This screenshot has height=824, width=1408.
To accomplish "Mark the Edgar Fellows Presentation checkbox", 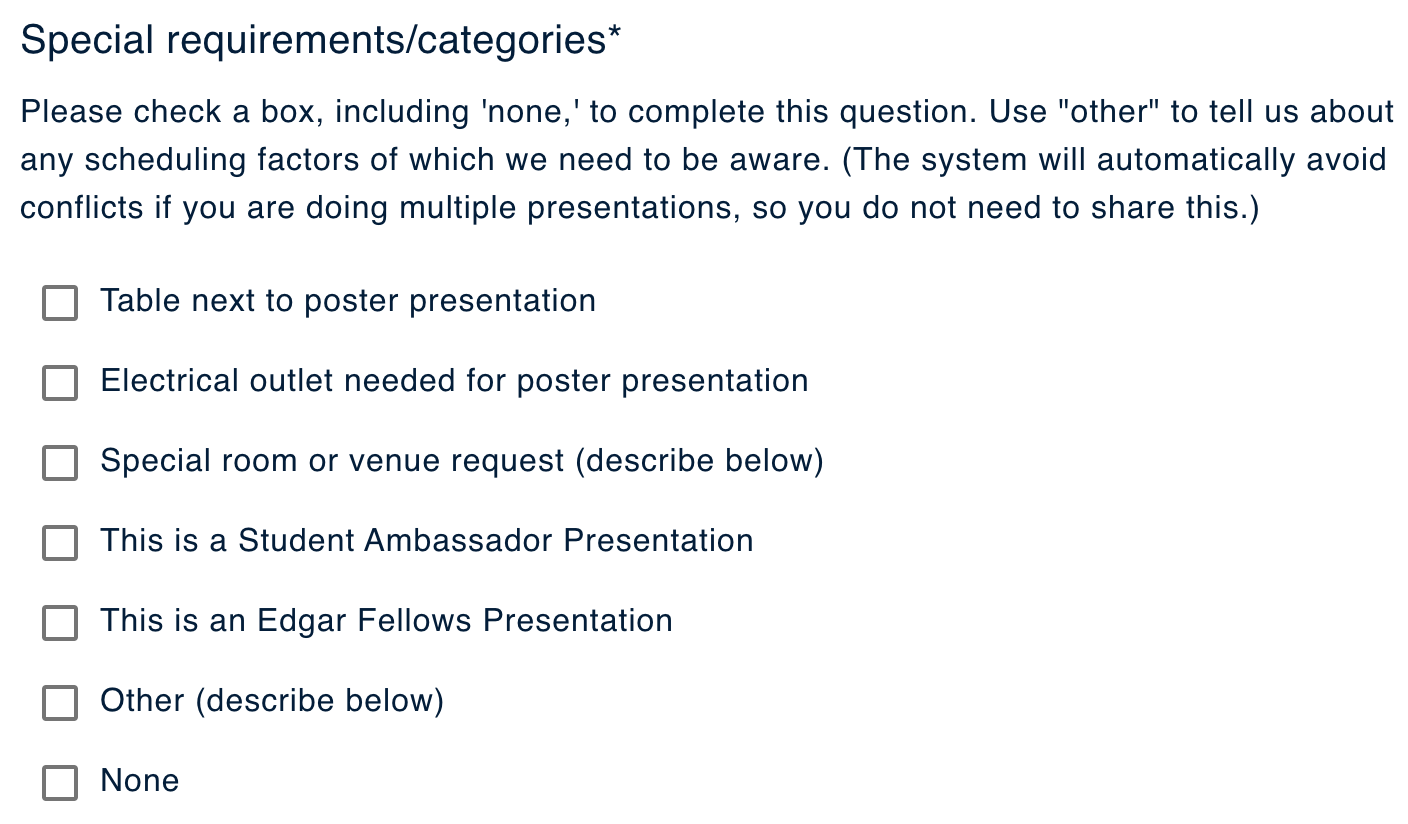I will (60, 623).
